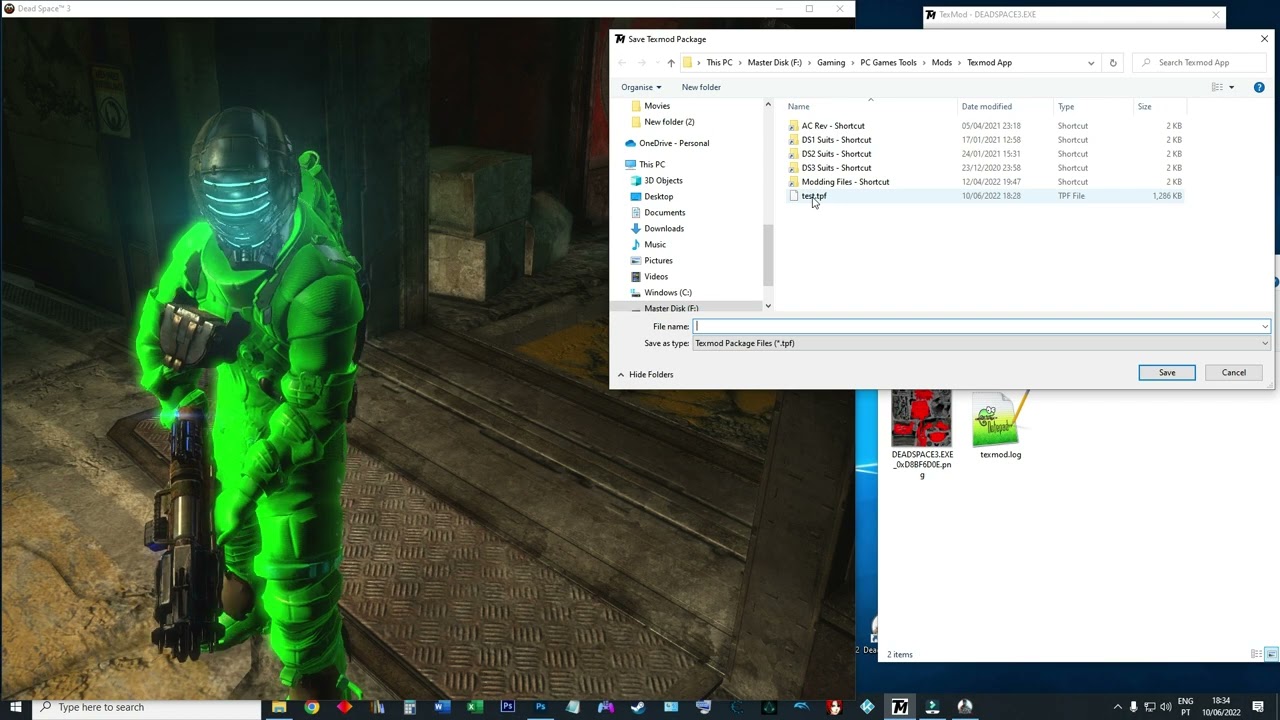Navigate to Mods in the address bar
The image size is (1280, 720).
(x=942, y=62)
